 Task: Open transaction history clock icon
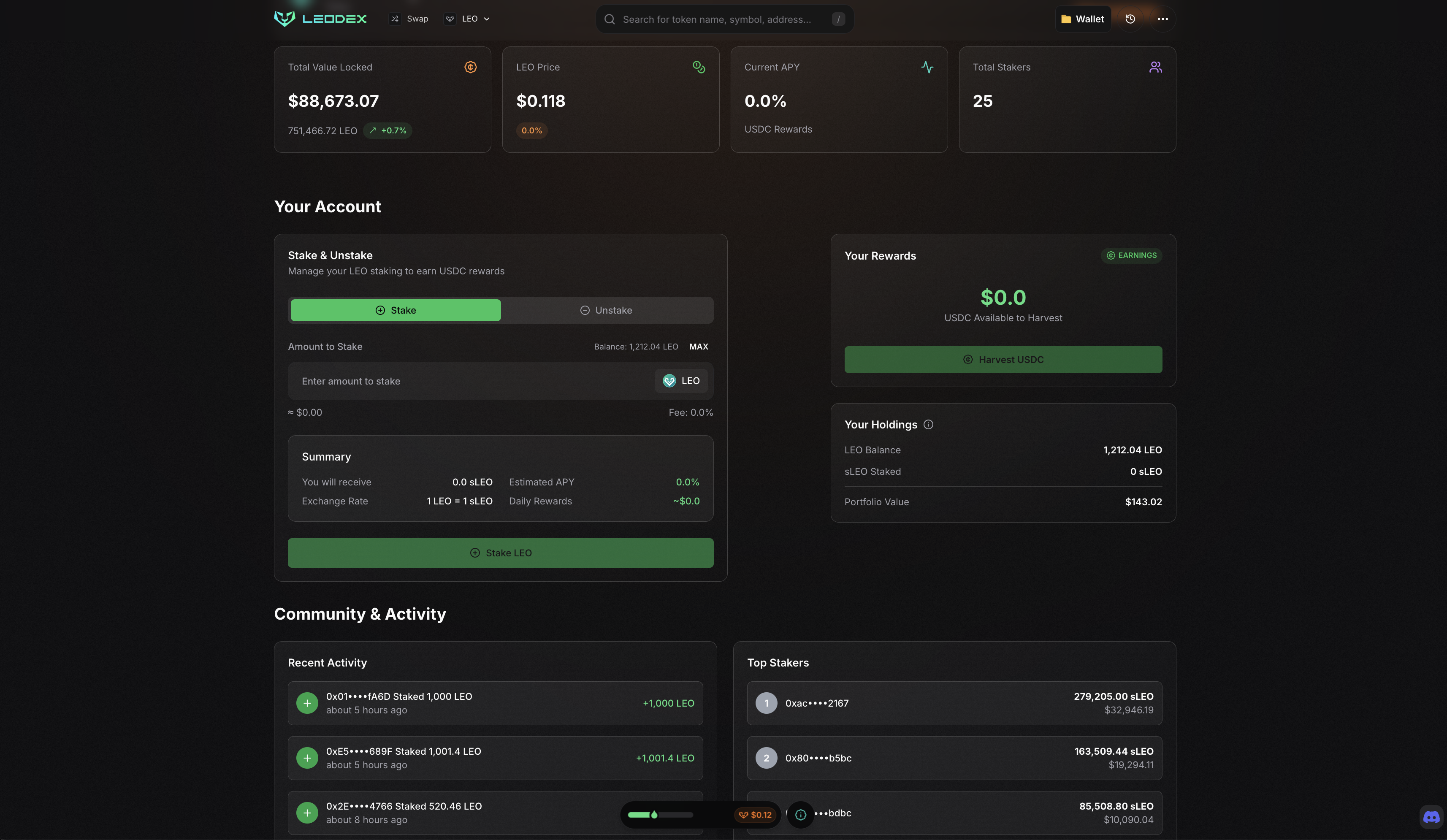(x=1130, y=19)
